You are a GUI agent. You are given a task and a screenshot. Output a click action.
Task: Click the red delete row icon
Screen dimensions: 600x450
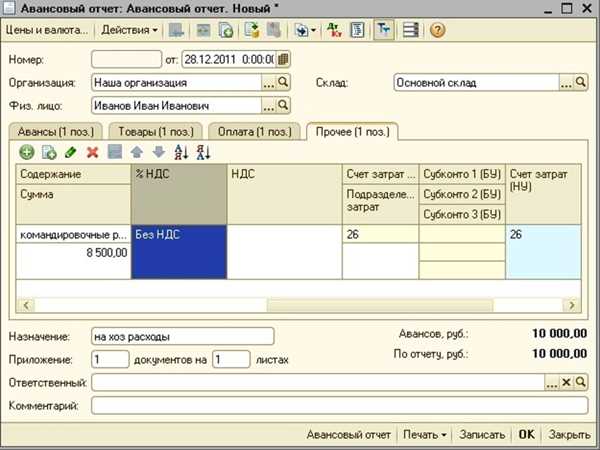93,152
